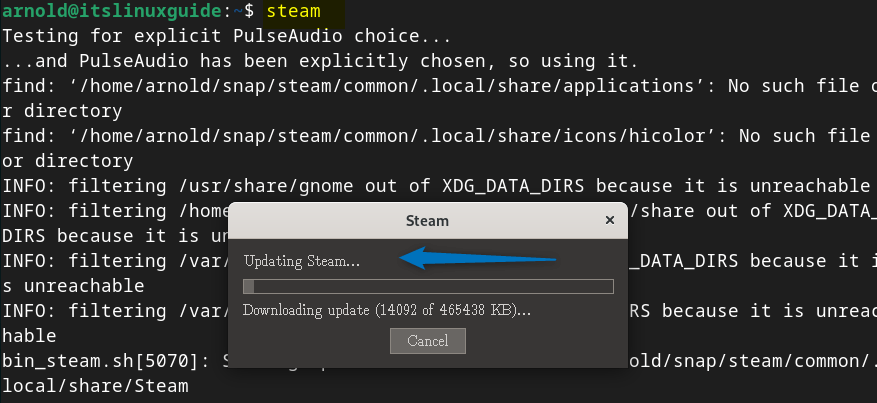Click the Cancel button in Steam dialog
877x403 pixels.
pyautogui.click(x=427, y=341)
